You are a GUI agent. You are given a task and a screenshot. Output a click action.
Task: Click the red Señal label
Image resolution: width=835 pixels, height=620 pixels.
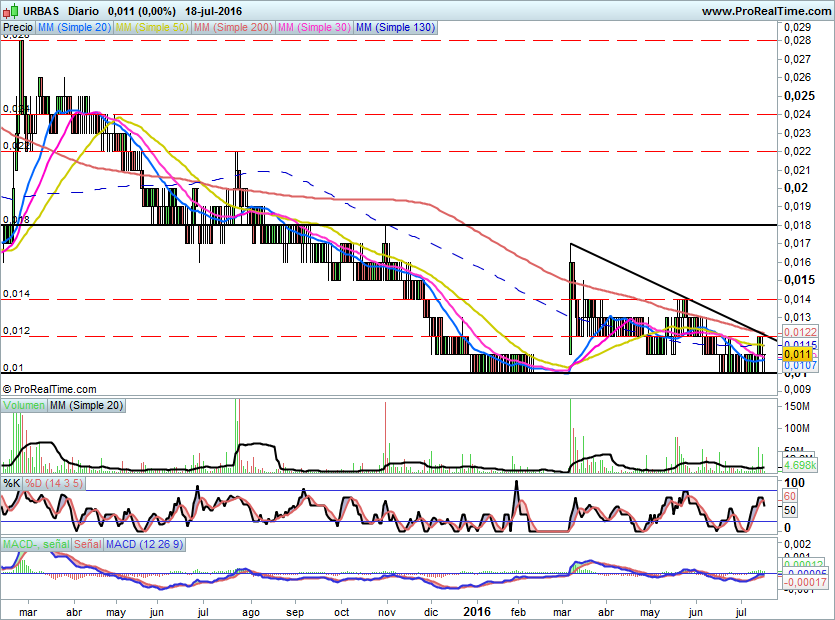(87, 544)
